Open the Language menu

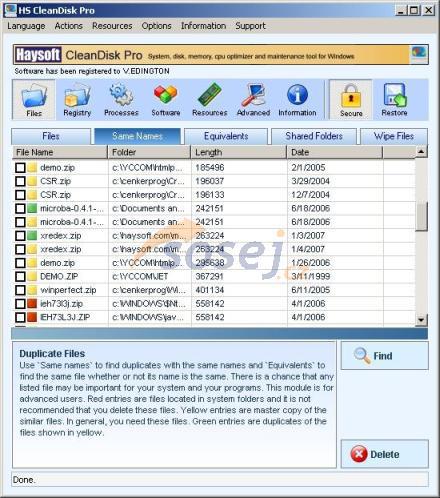click(26, 26)
